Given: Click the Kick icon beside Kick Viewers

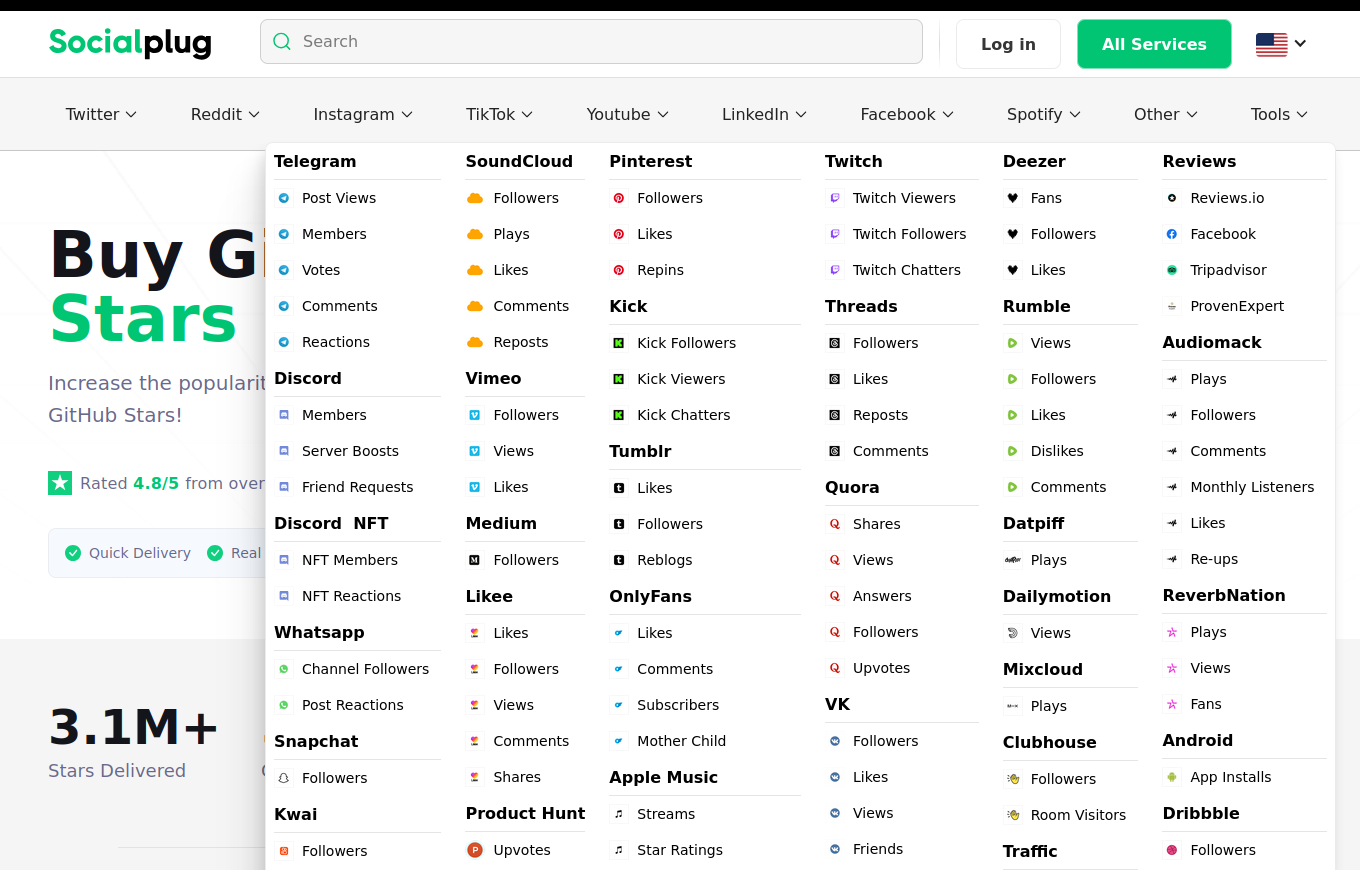Looking at the screenshot, I should [x=619, y=379].
